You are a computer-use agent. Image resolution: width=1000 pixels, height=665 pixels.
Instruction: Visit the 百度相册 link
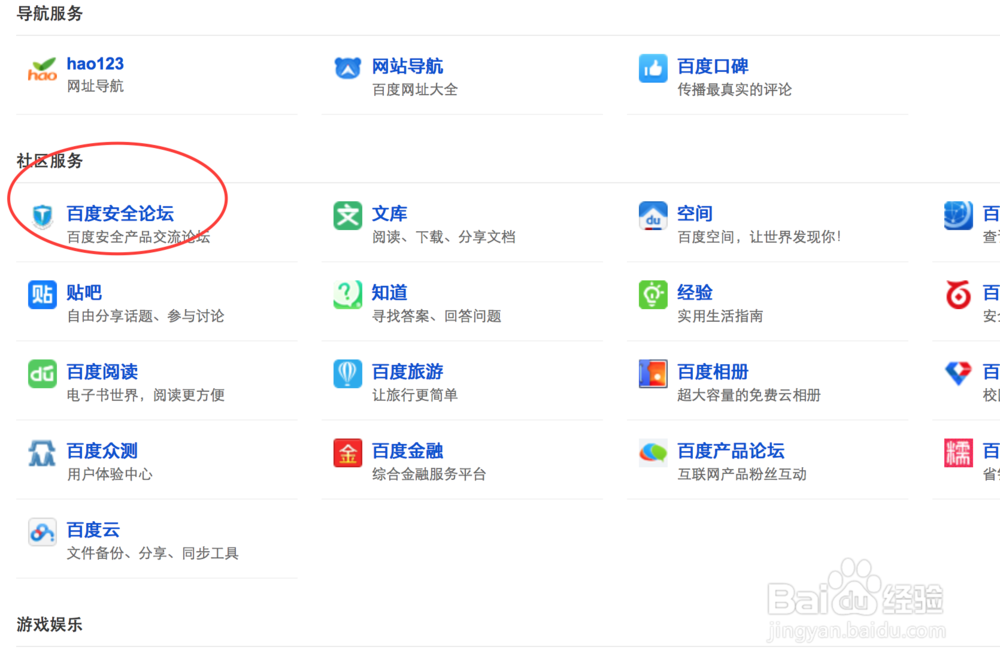pos(712,372)
